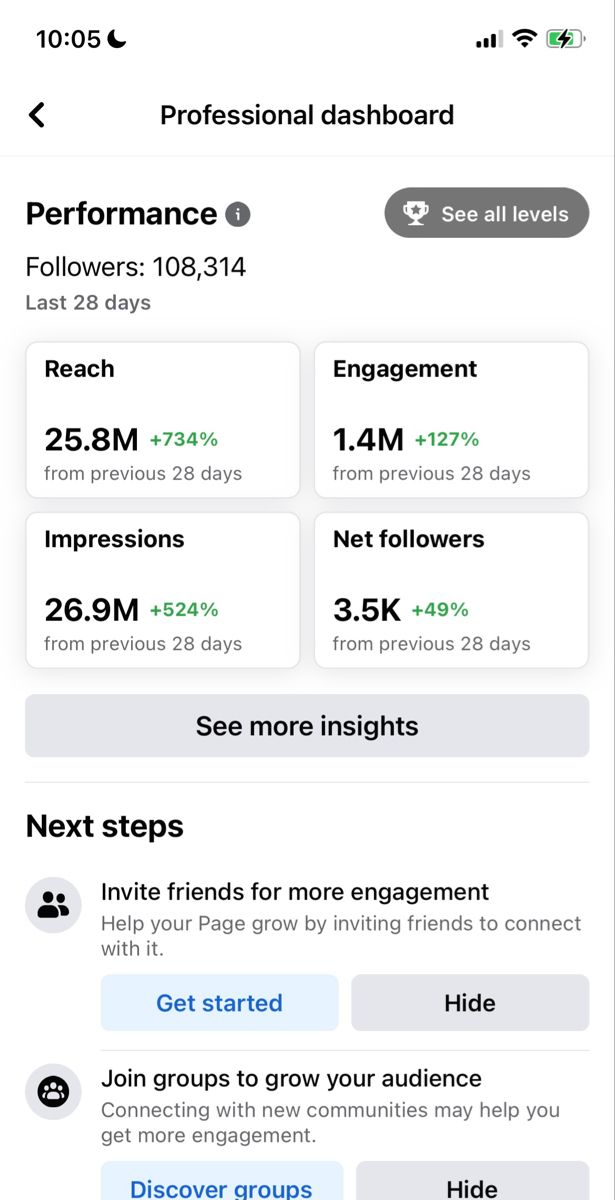Open the Performance info icon

click(238, 214)
